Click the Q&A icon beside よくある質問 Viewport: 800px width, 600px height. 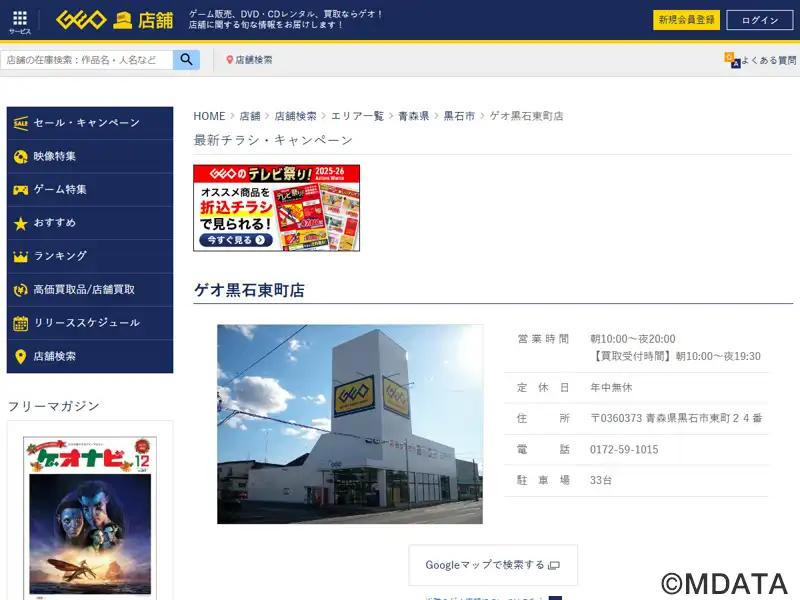[x=732, y=60]
